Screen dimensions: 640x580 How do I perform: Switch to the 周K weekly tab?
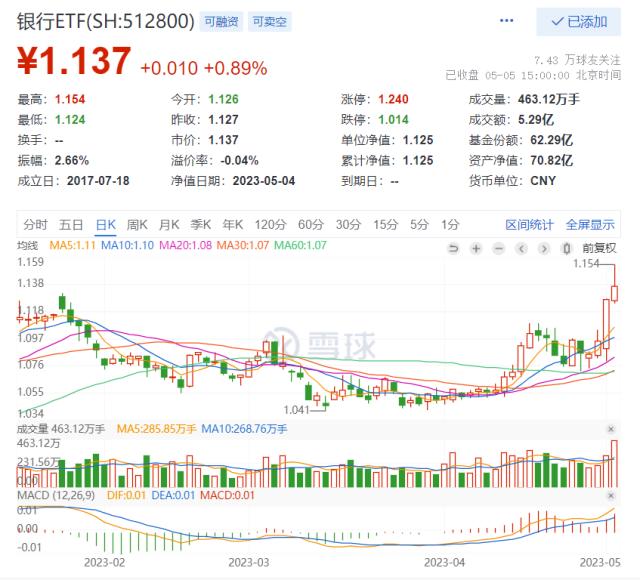pyautogui.click(x=137, y=224)
